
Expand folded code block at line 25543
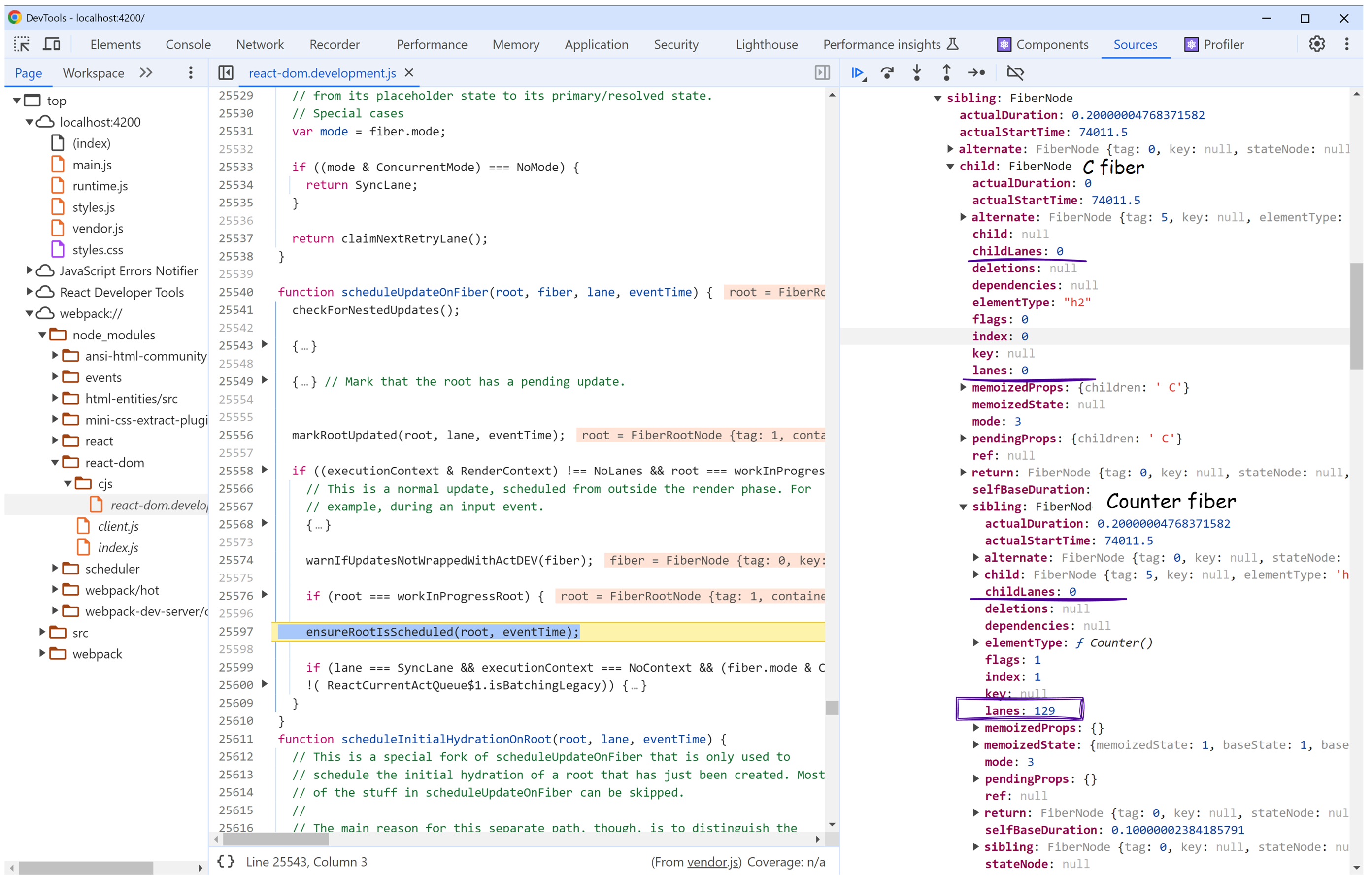[265, 344]
